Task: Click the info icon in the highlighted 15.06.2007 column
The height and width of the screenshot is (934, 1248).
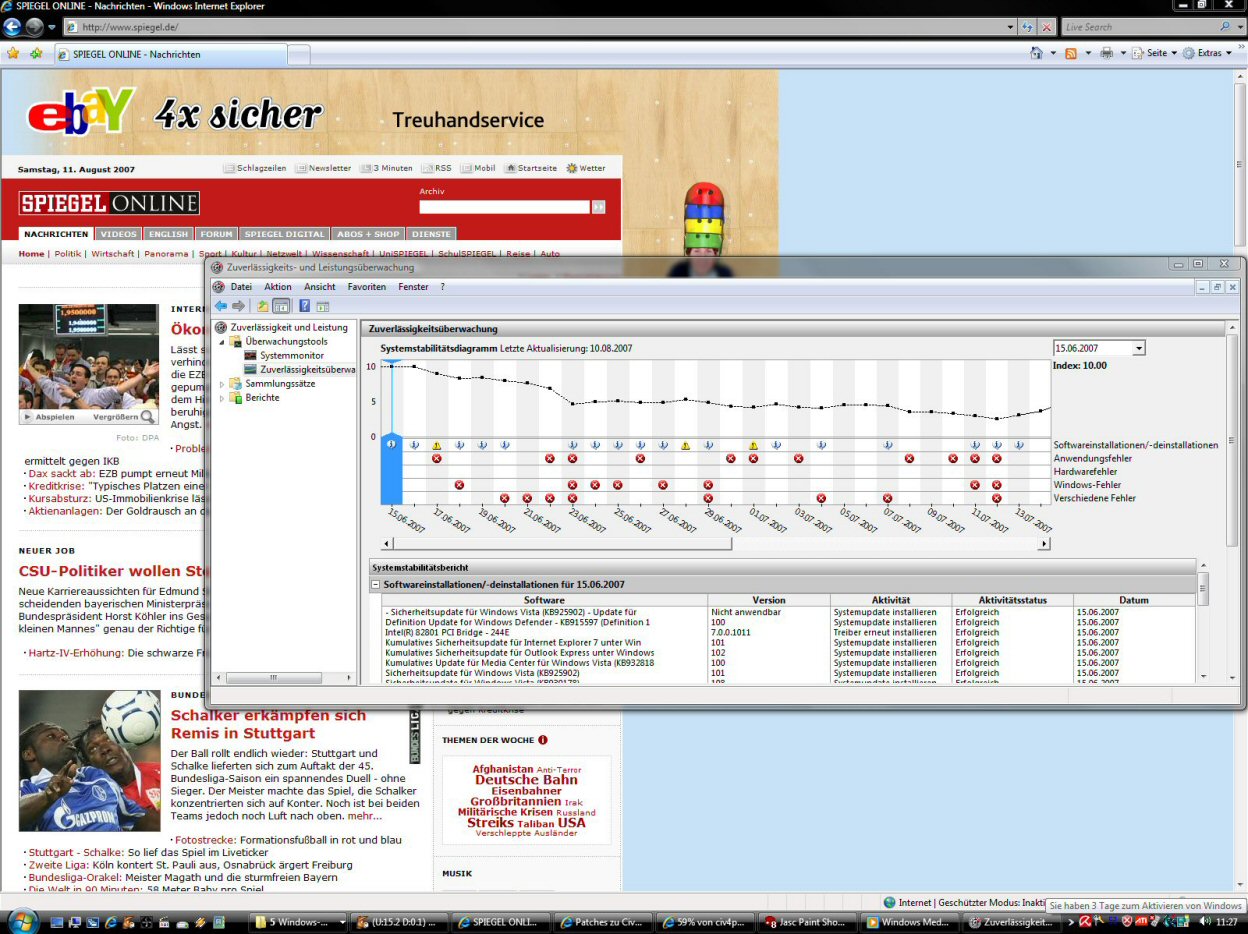Action: point(392,444)
